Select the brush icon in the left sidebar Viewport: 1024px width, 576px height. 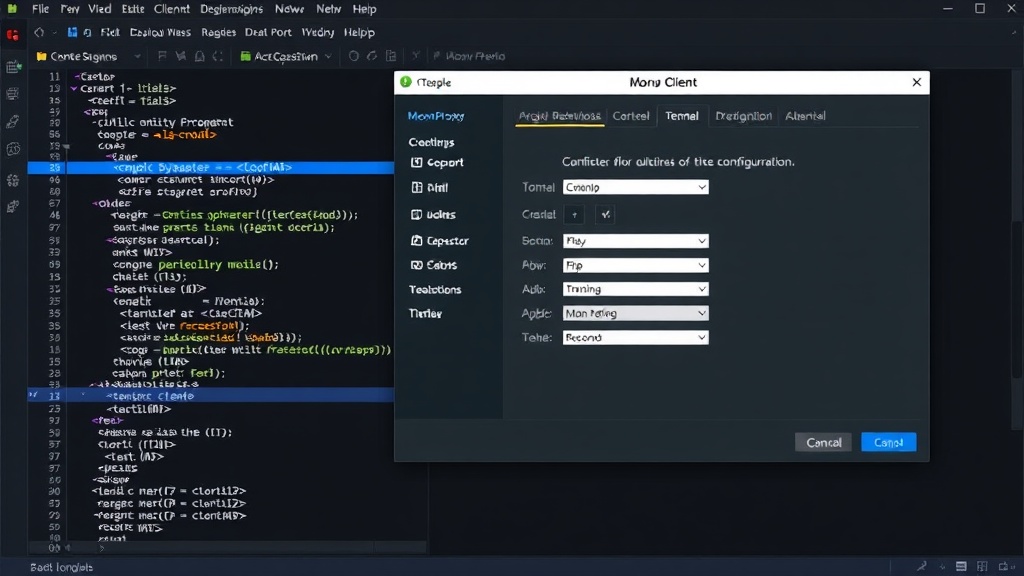(12, 121)
